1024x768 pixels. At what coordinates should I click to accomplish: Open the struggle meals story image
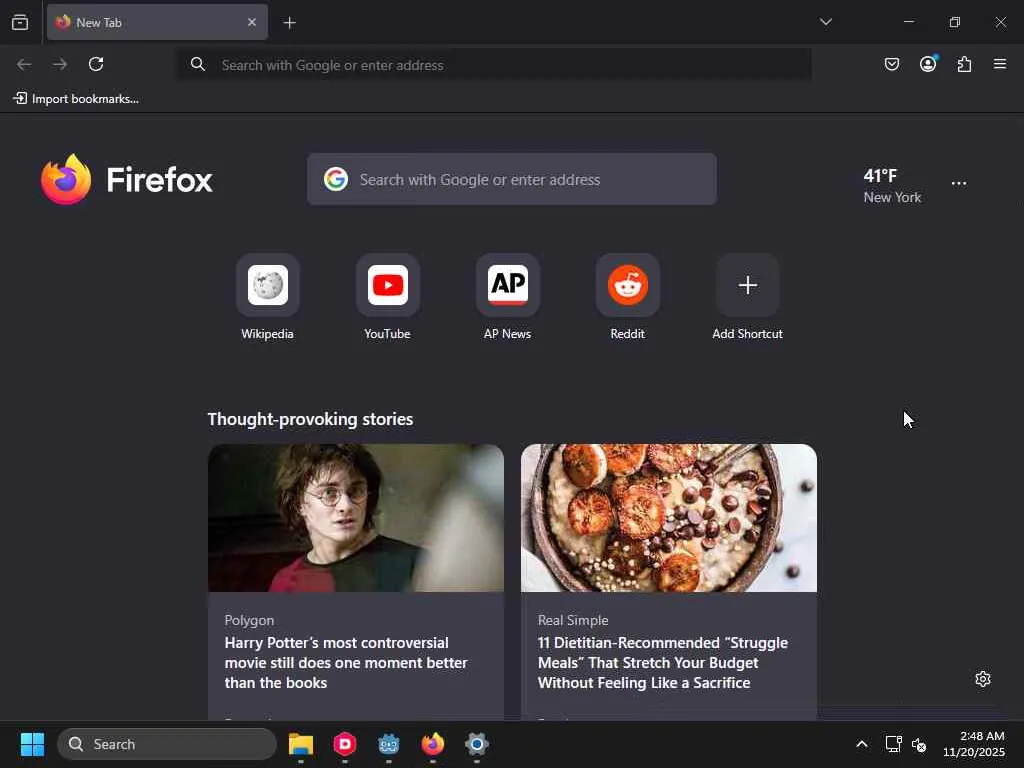(x=669, y=518)
